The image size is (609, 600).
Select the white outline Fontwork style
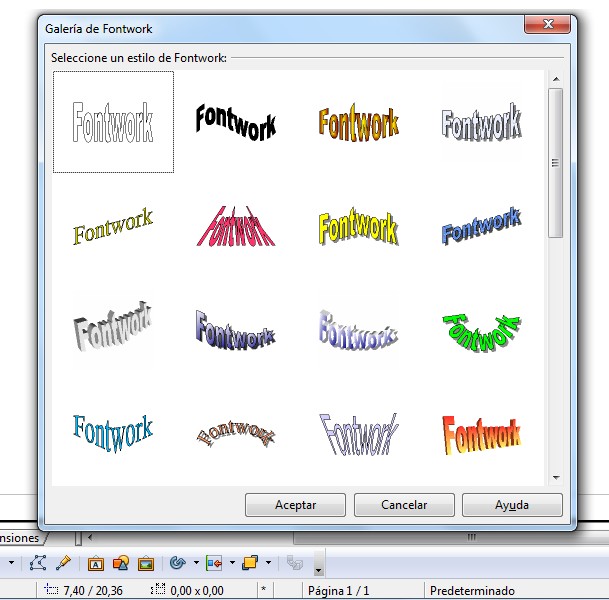pos(113,122)
